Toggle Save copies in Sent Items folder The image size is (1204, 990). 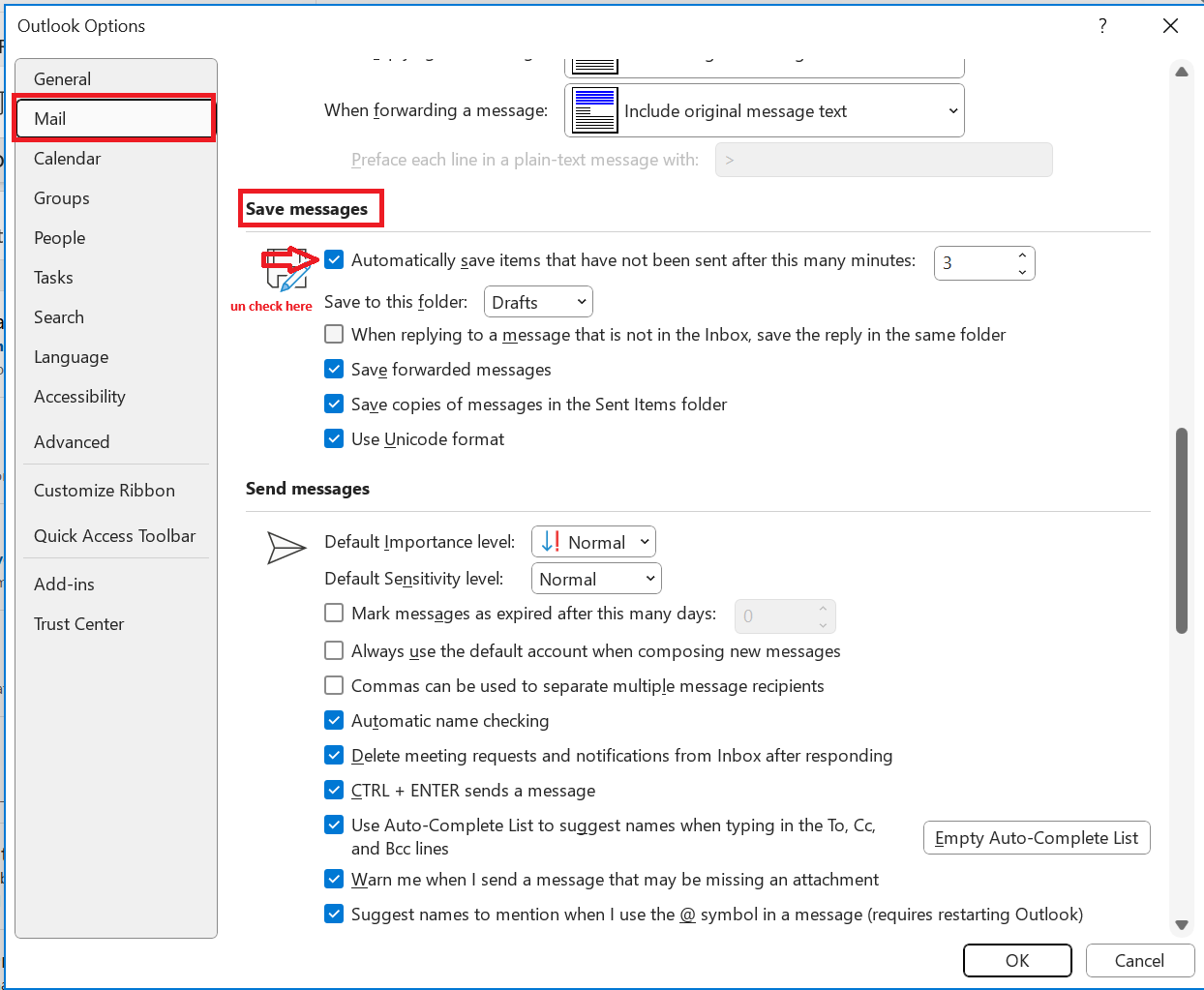(x=334, y=404)
